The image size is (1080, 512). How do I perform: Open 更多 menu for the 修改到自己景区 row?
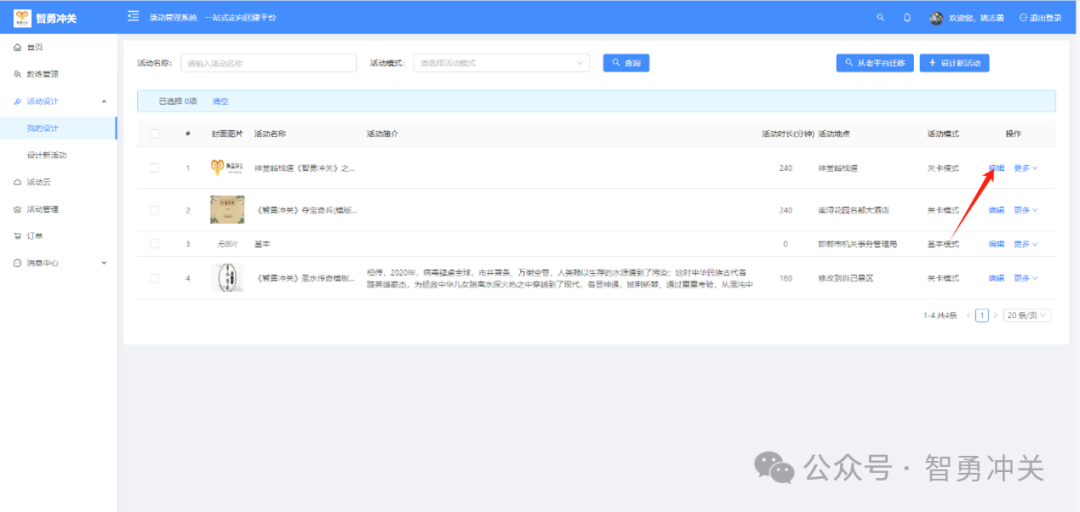pyautogui.click(x=1026, y=278)
